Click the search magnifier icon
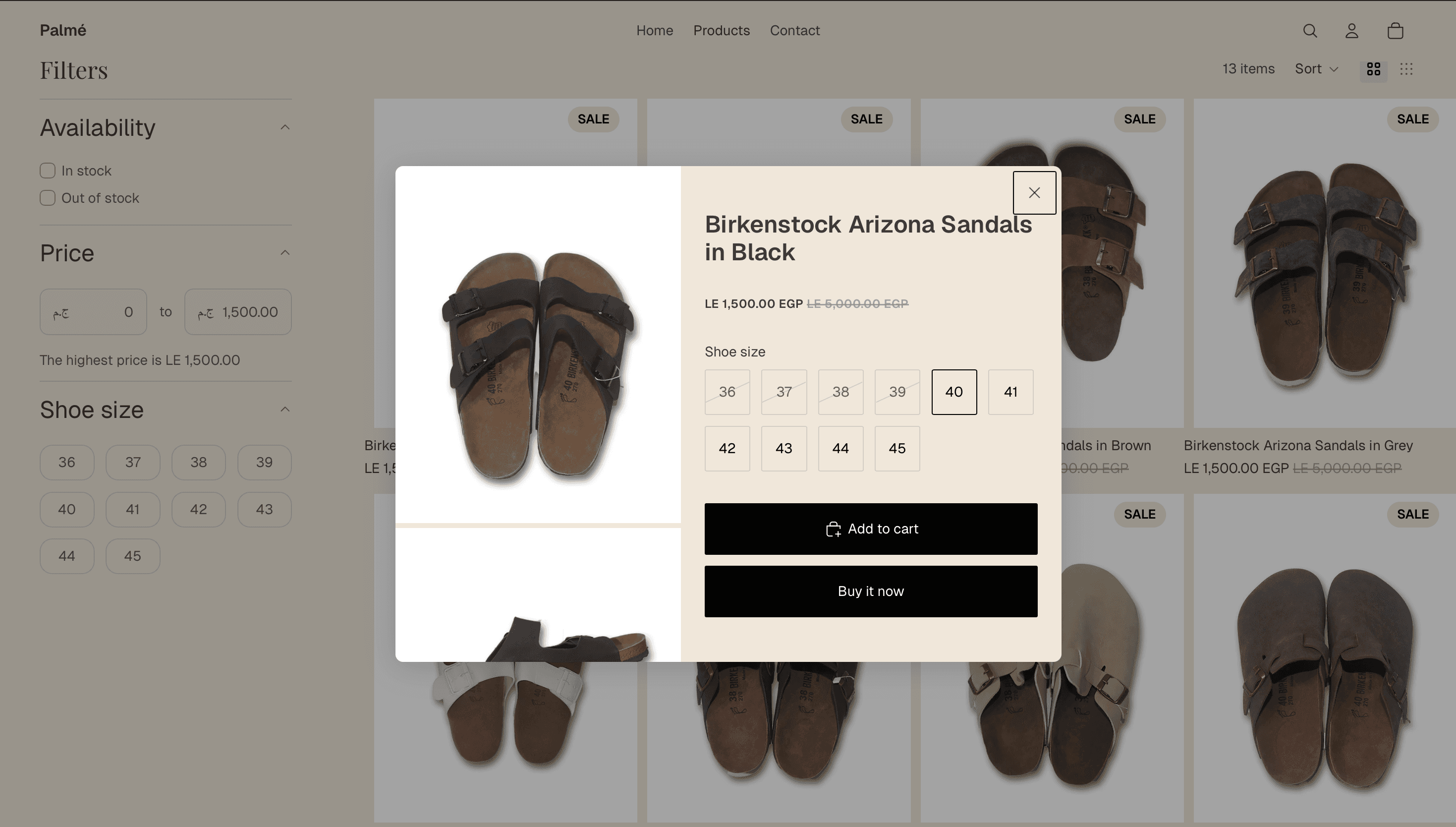Screen dimensions: 1456x827 (x=1309, y=31)
